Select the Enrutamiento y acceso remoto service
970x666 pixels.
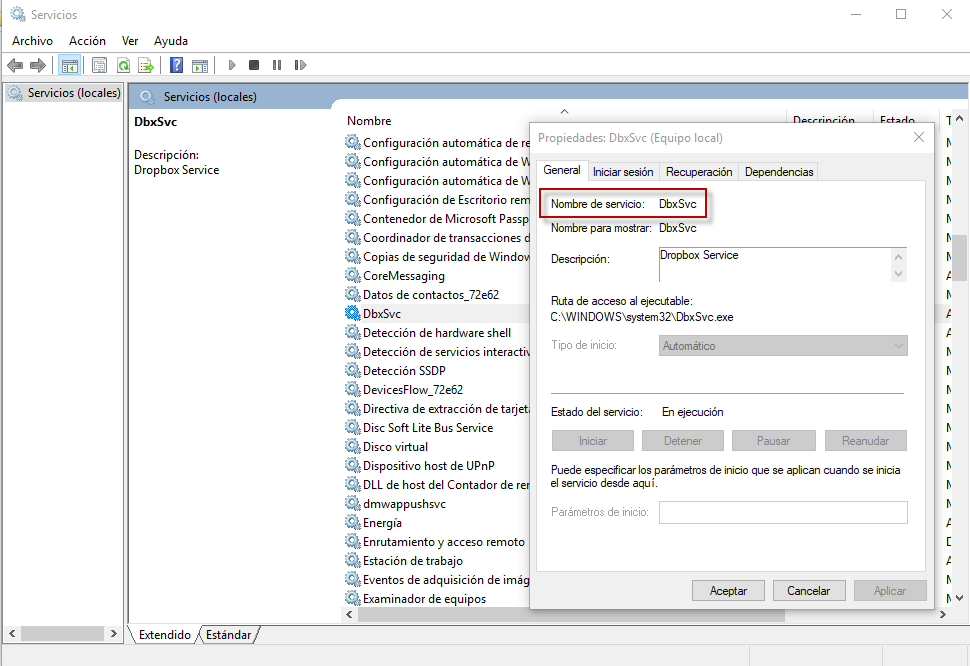click(444, 542)
